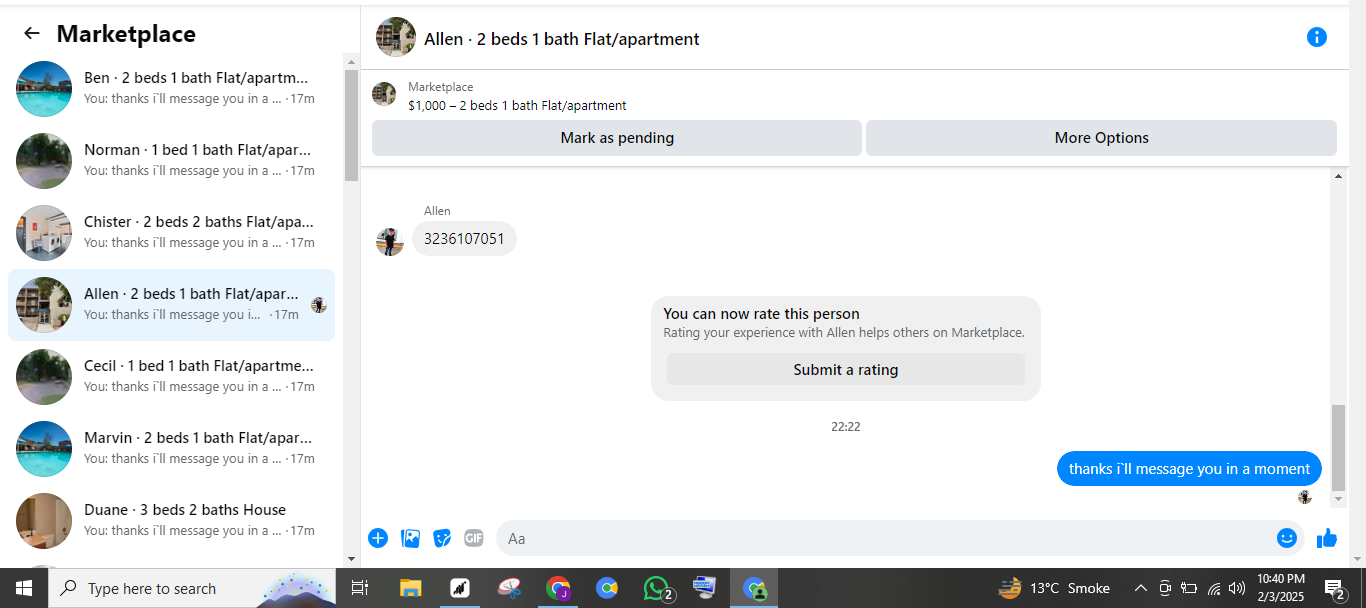Open Chister 2 beds 2 baths conversation
1366x608 pixels.
click(171, 232)
